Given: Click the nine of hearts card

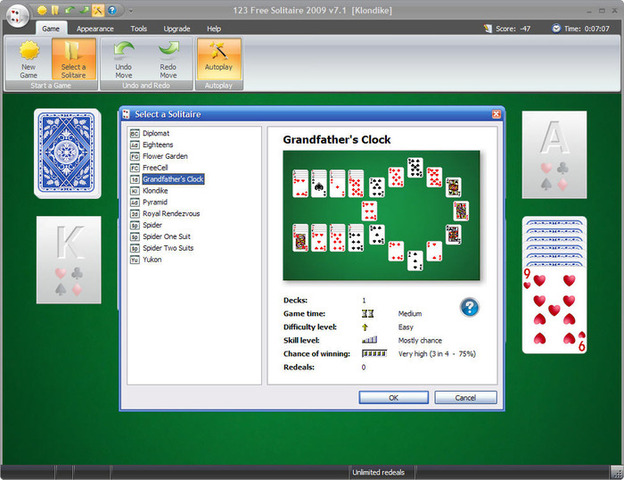Looking at the screenshot, I should click(x=554, y=310).
